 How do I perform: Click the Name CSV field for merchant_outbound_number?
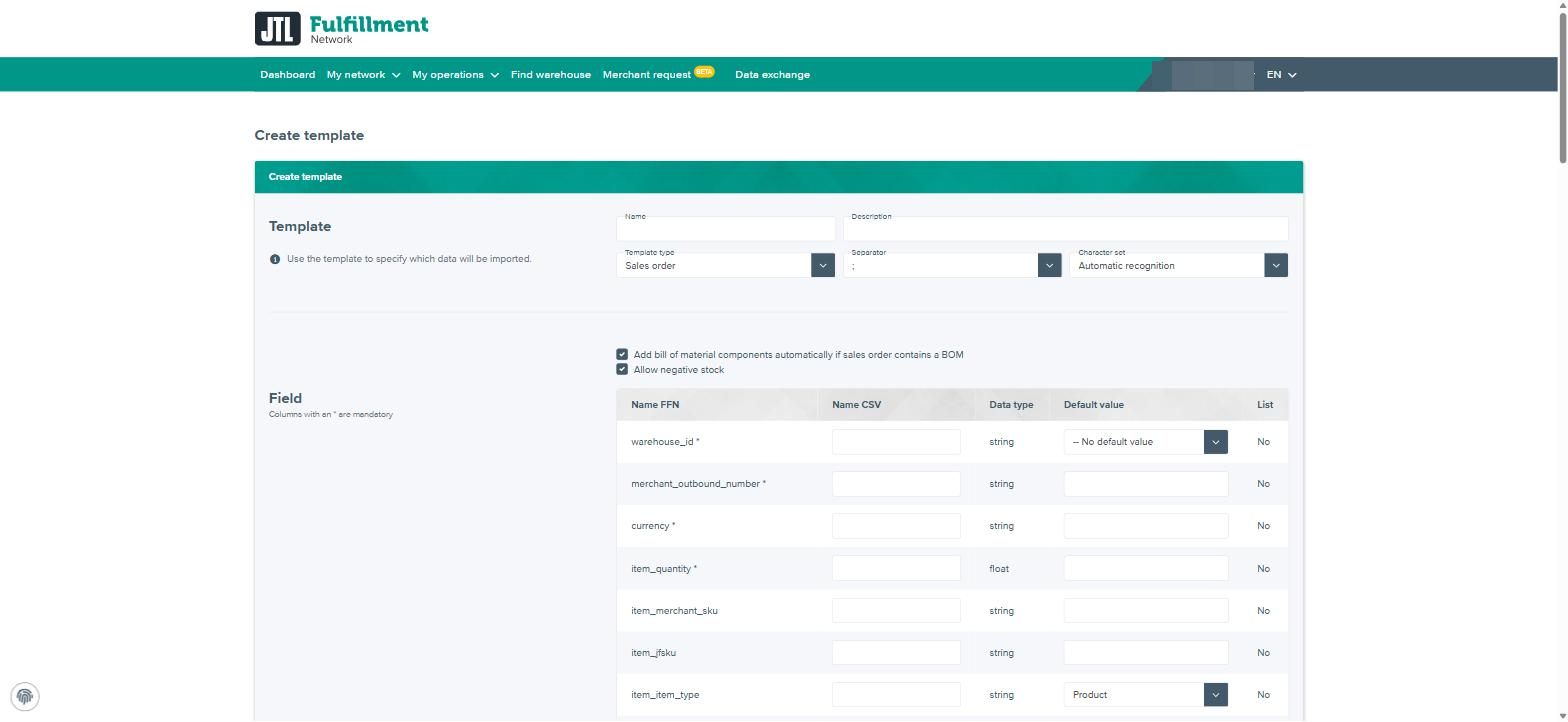point(896,484)
